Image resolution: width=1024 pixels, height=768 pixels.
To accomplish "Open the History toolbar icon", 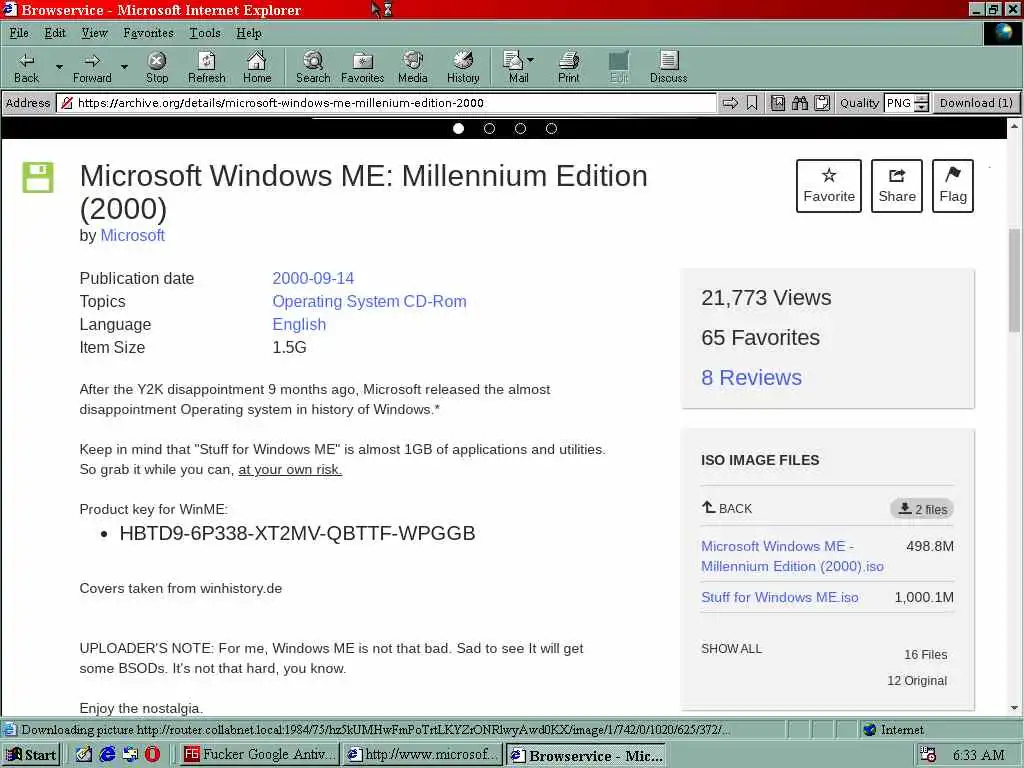I will click(x=463, y=67).
